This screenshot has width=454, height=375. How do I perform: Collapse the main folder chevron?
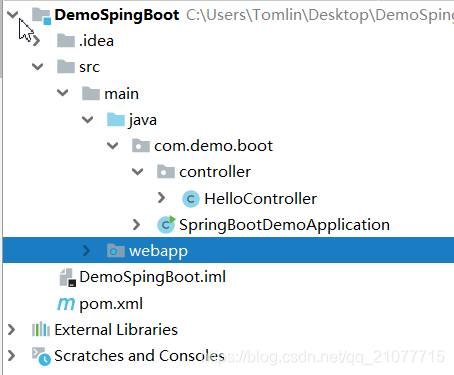62,93
